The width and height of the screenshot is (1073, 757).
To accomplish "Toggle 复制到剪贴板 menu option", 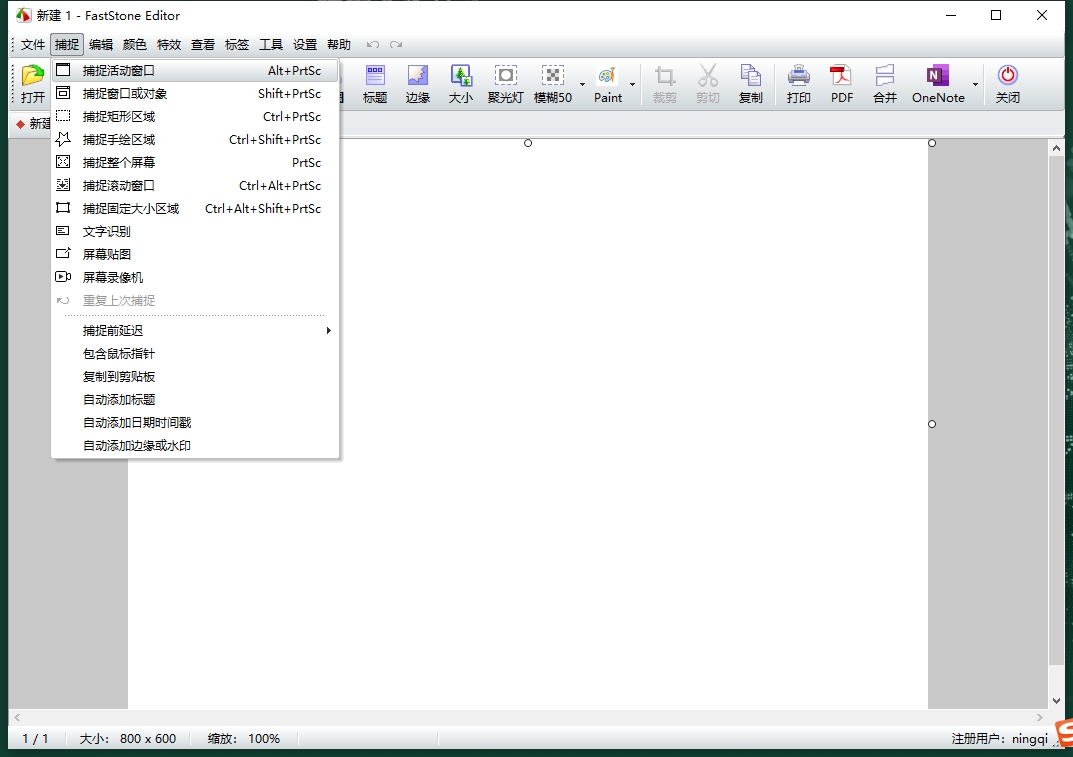I will tap(119, 377).
